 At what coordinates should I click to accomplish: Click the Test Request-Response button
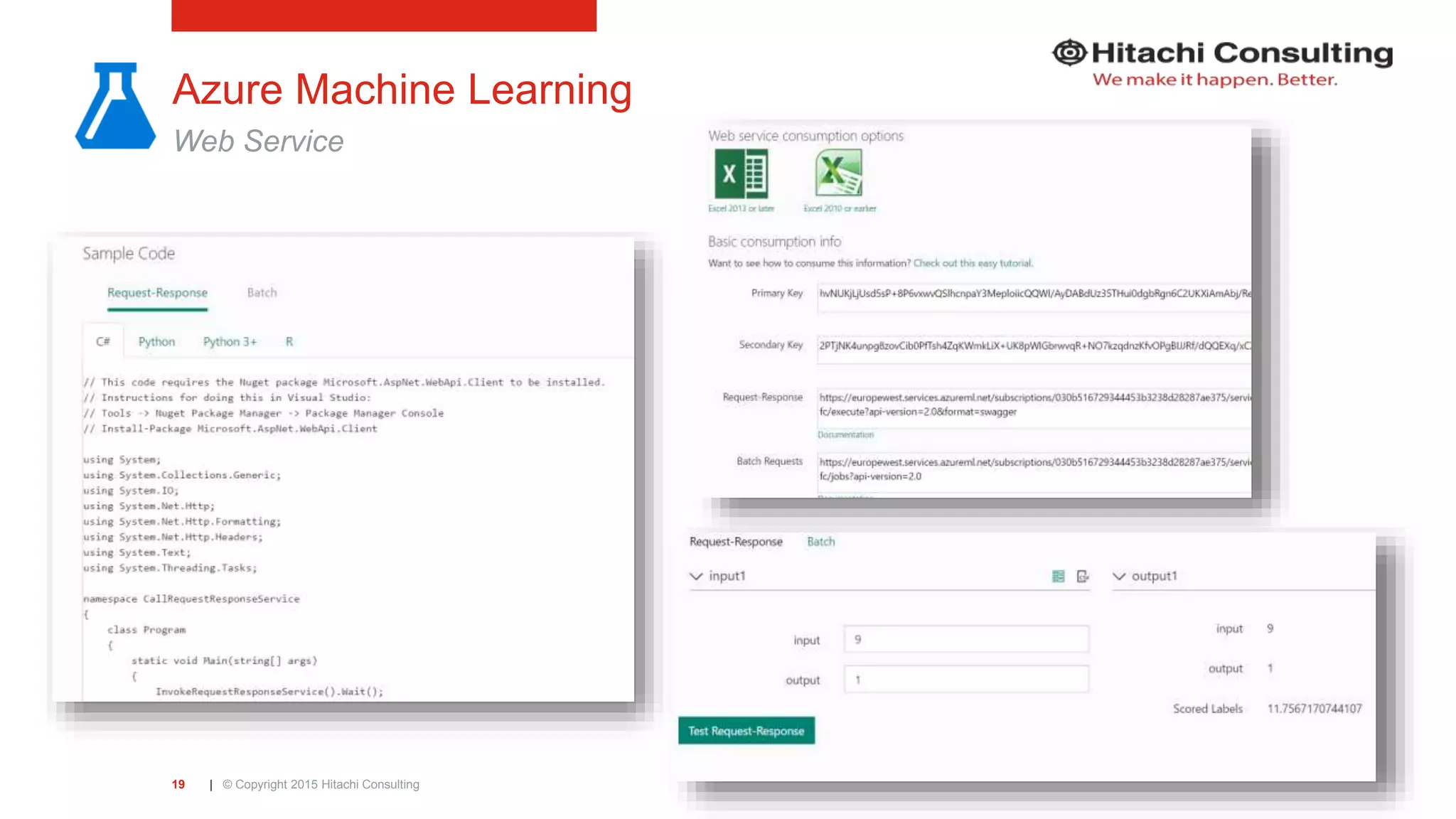(746, 731)
